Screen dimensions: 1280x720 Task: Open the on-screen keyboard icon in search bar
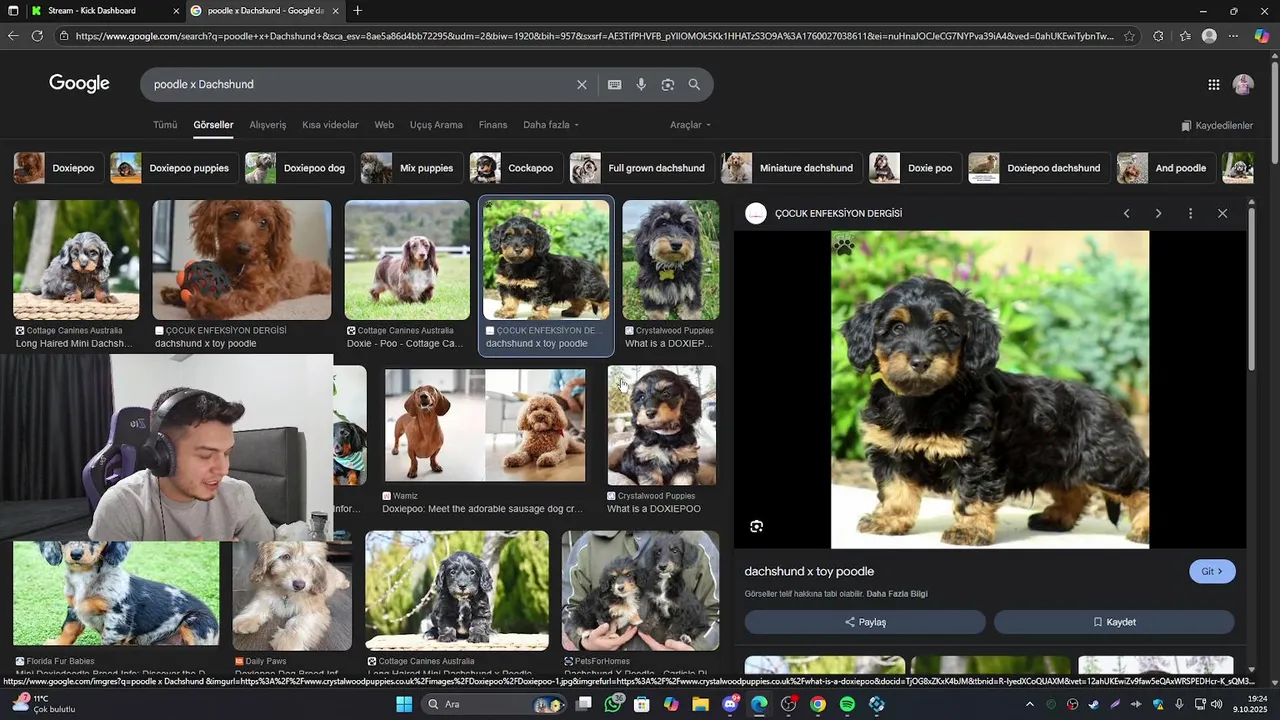[x=614, y=85]
